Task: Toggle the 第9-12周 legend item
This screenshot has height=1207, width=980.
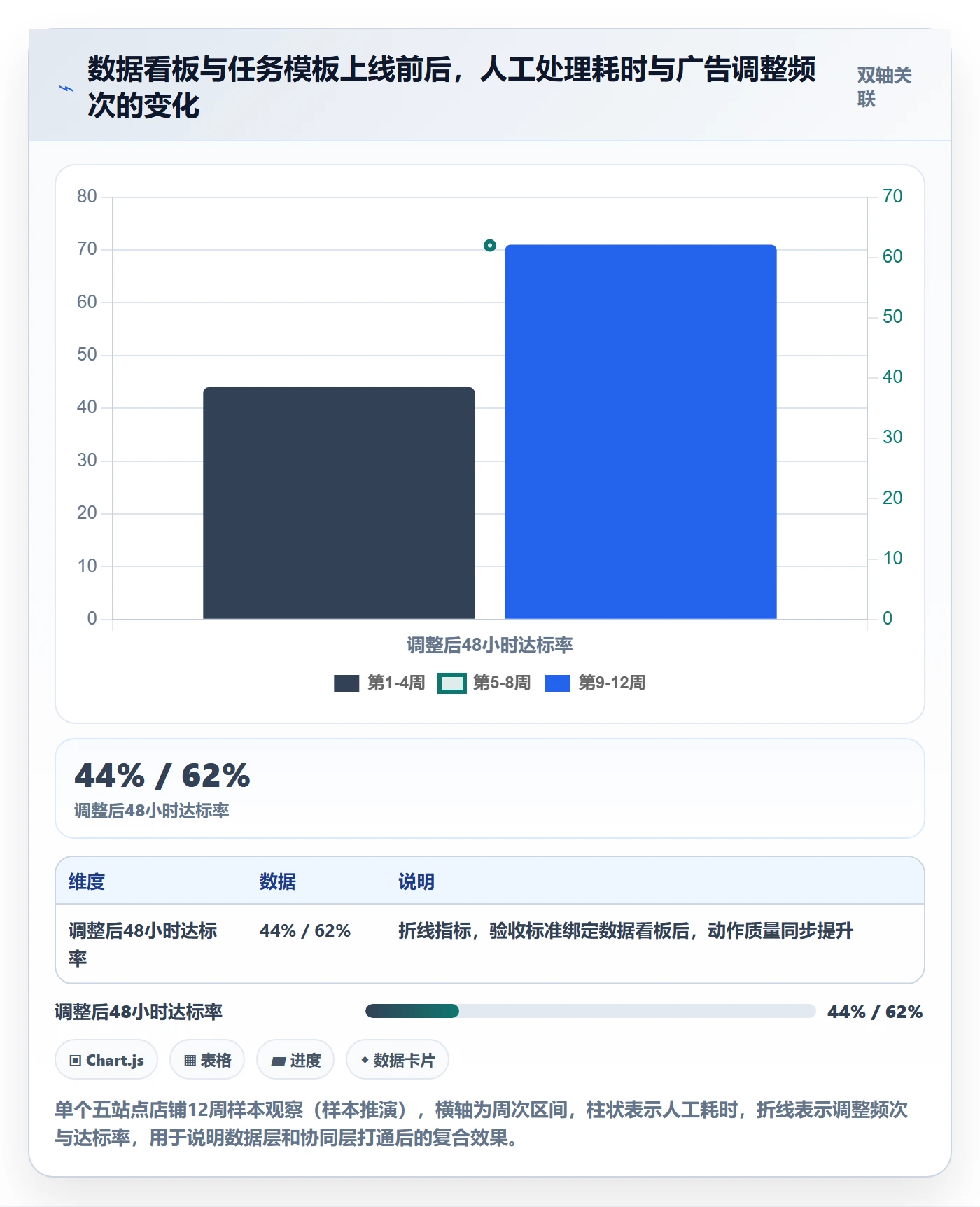Action: click(x=595, y=683)
